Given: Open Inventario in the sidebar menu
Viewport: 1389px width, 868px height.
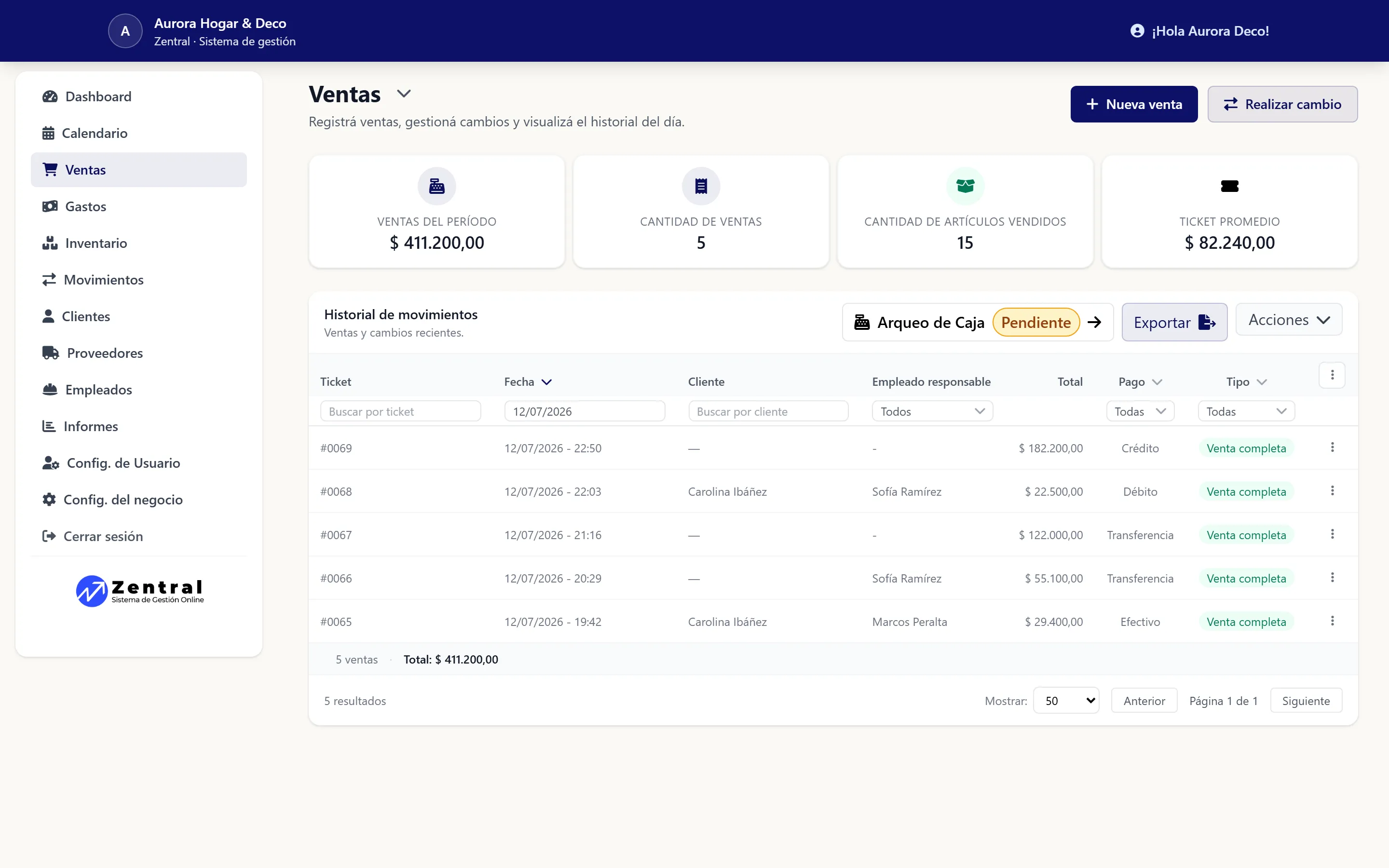Looking at the screenshot, I should 138,243.
